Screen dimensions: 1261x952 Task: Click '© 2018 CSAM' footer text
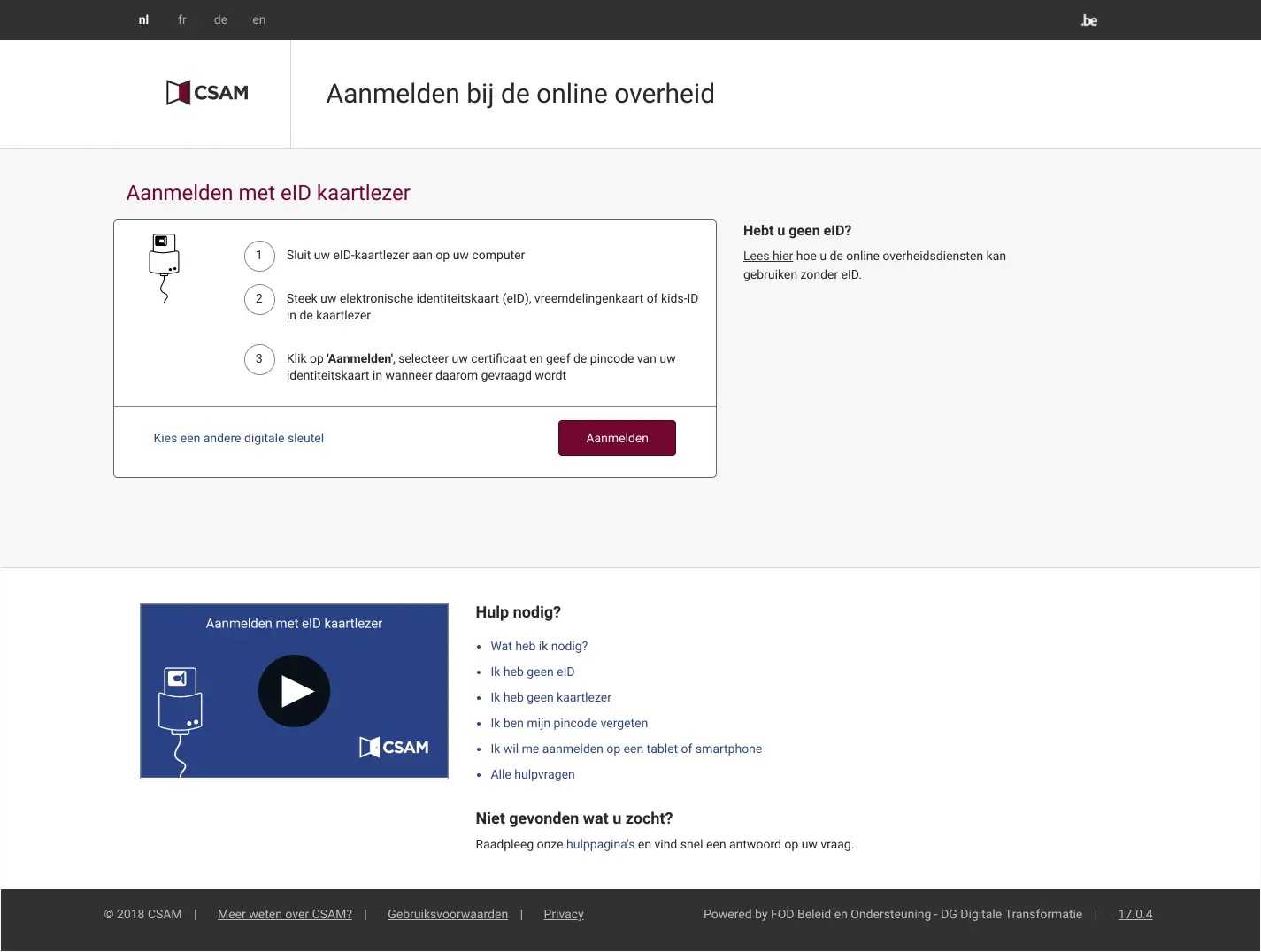[143, 914]
